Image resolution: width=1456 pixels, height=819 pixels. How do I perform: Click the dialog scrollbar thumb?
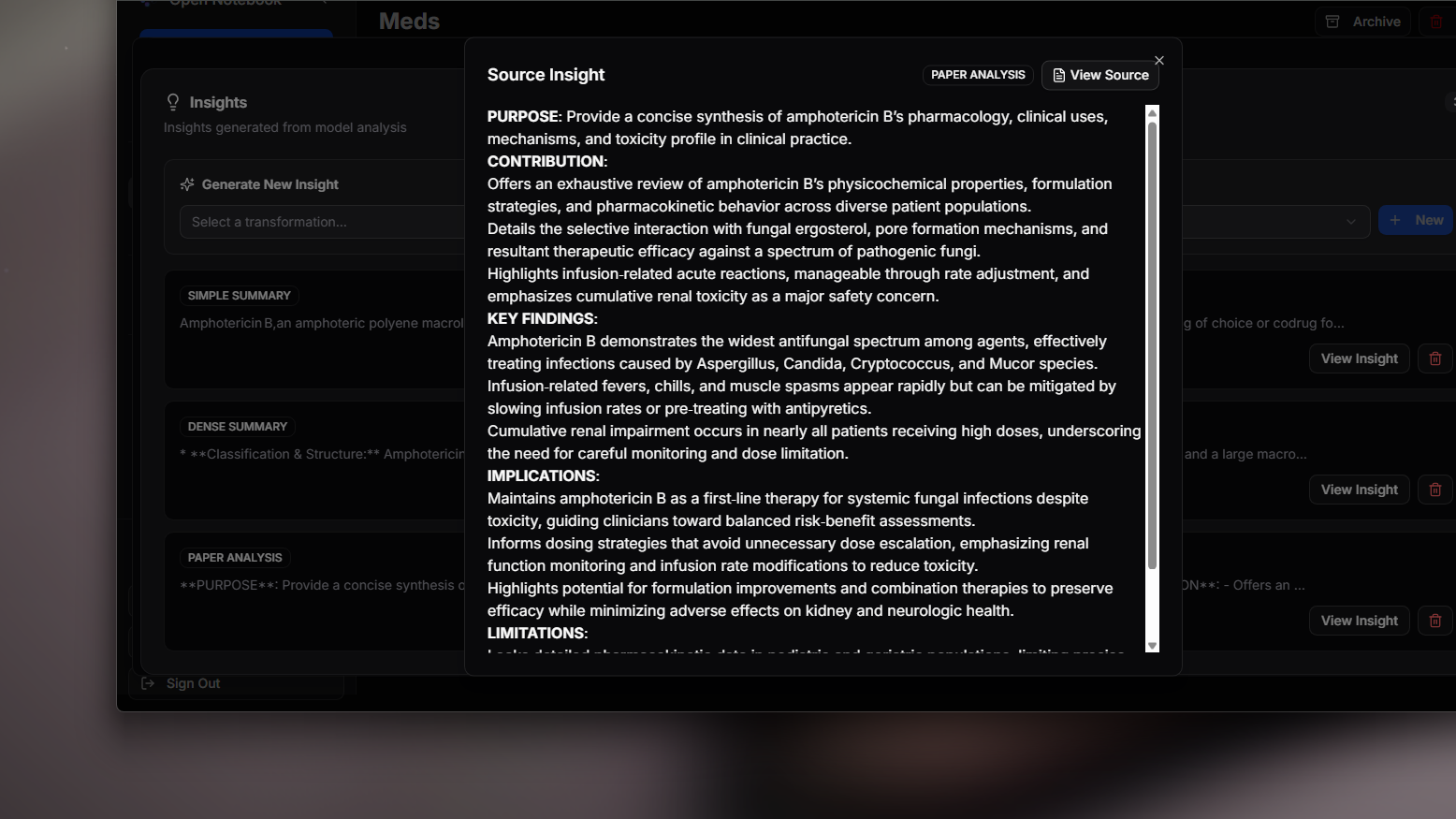pyautogui.click(x=1152, y=345)
